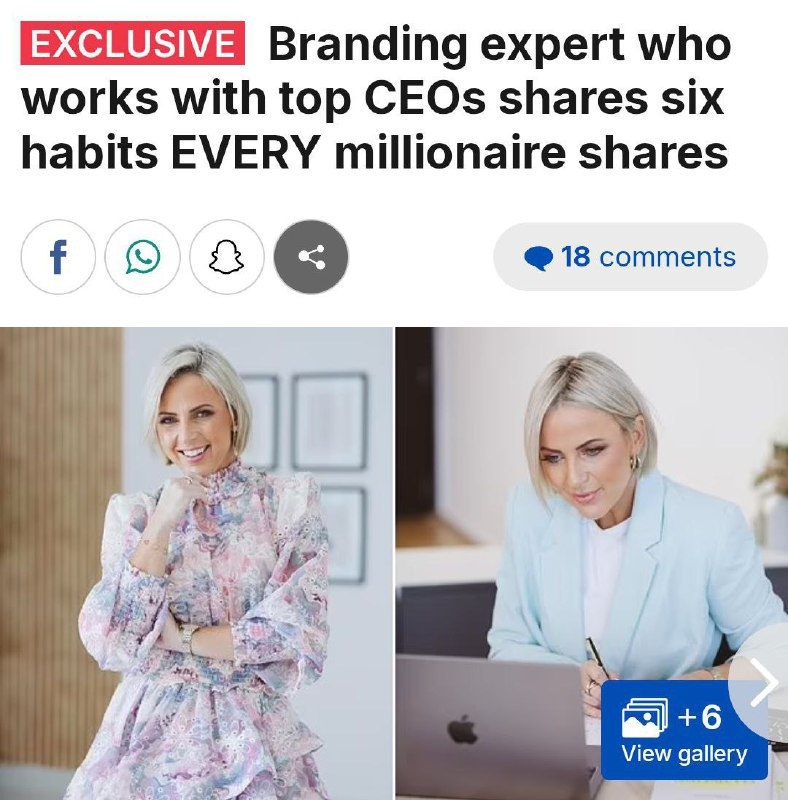This screenshot has width=788, height=800.
Task: Click the number 18 beside comments
Action: 576,256
